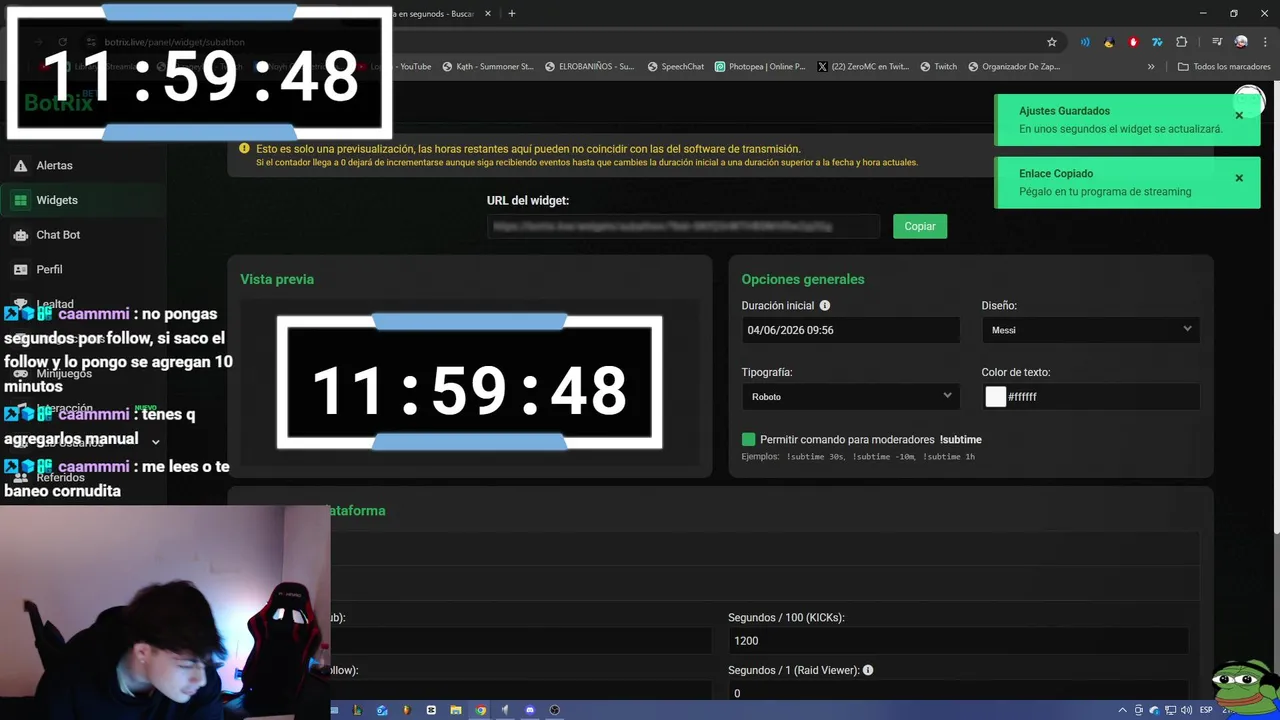Toggle the !subtime moderator command checkbox
The image size is (1280, 720).
coord(748,439)
